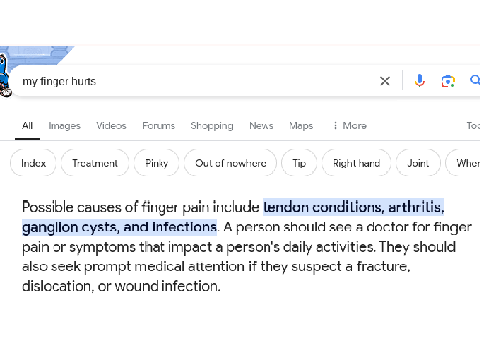The height and width of the screenshot is (360, 480).
Task: Click the blue magnifier search icon
Action: 475,80
